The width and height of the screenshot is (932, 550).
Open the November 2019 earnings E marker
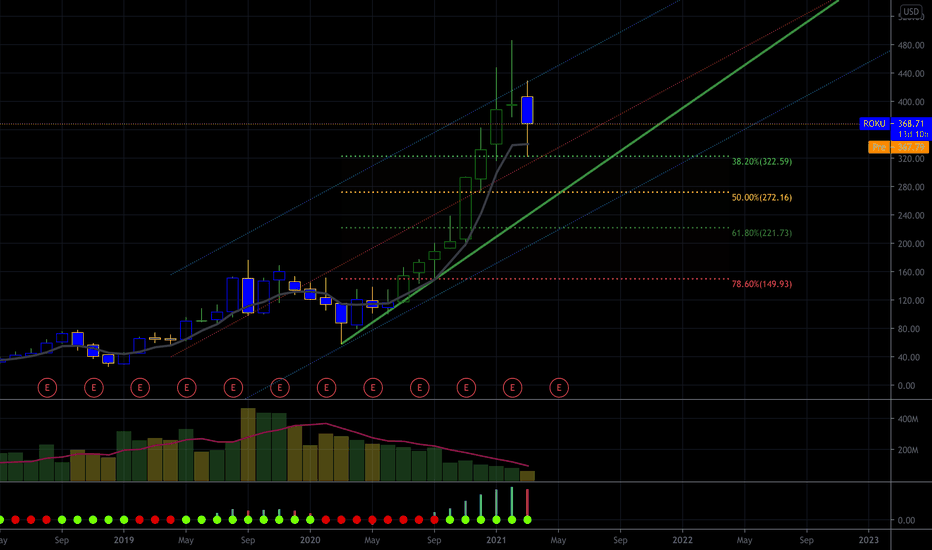point(280,388)
